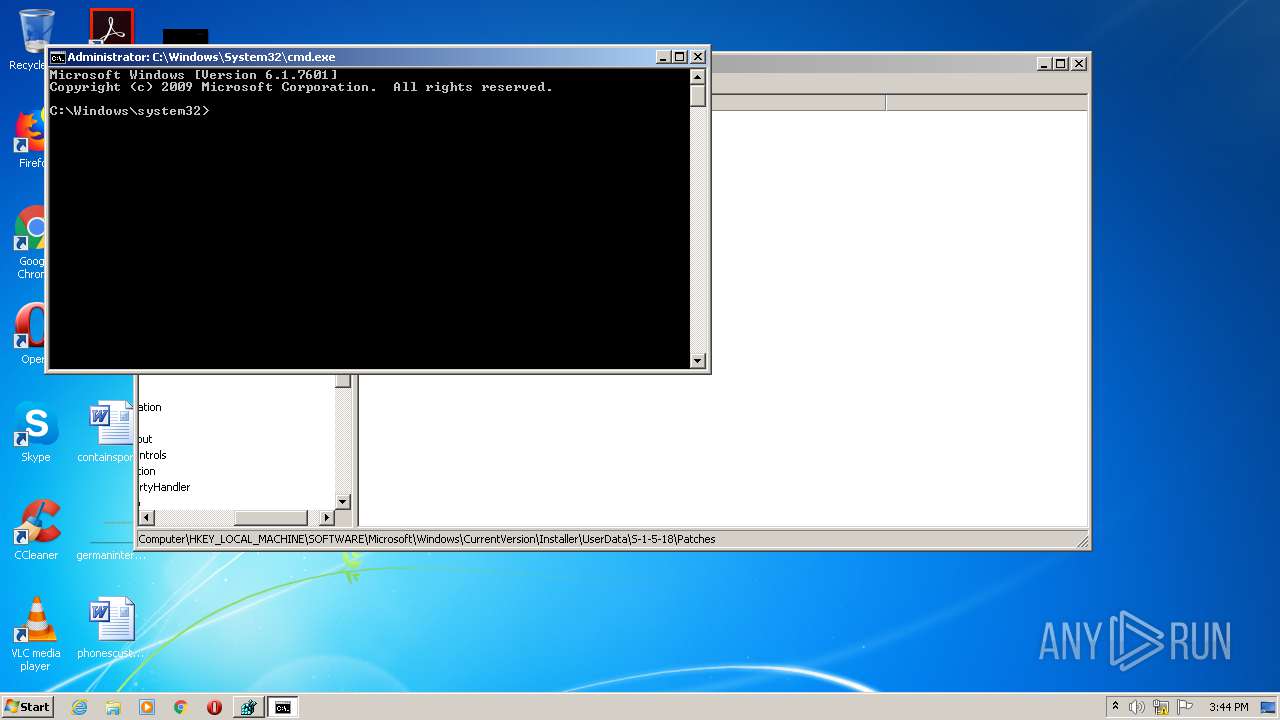Open Windows Media Player from the taskbar
The height and width of the screenshot is (720, 1280).
pyautogui.click(x=147, y=707)
